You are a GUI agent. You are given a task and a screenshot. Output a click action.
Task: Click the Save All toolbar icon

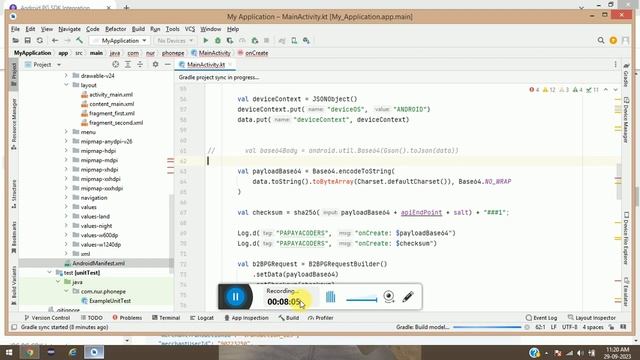[x=27, y=40]
